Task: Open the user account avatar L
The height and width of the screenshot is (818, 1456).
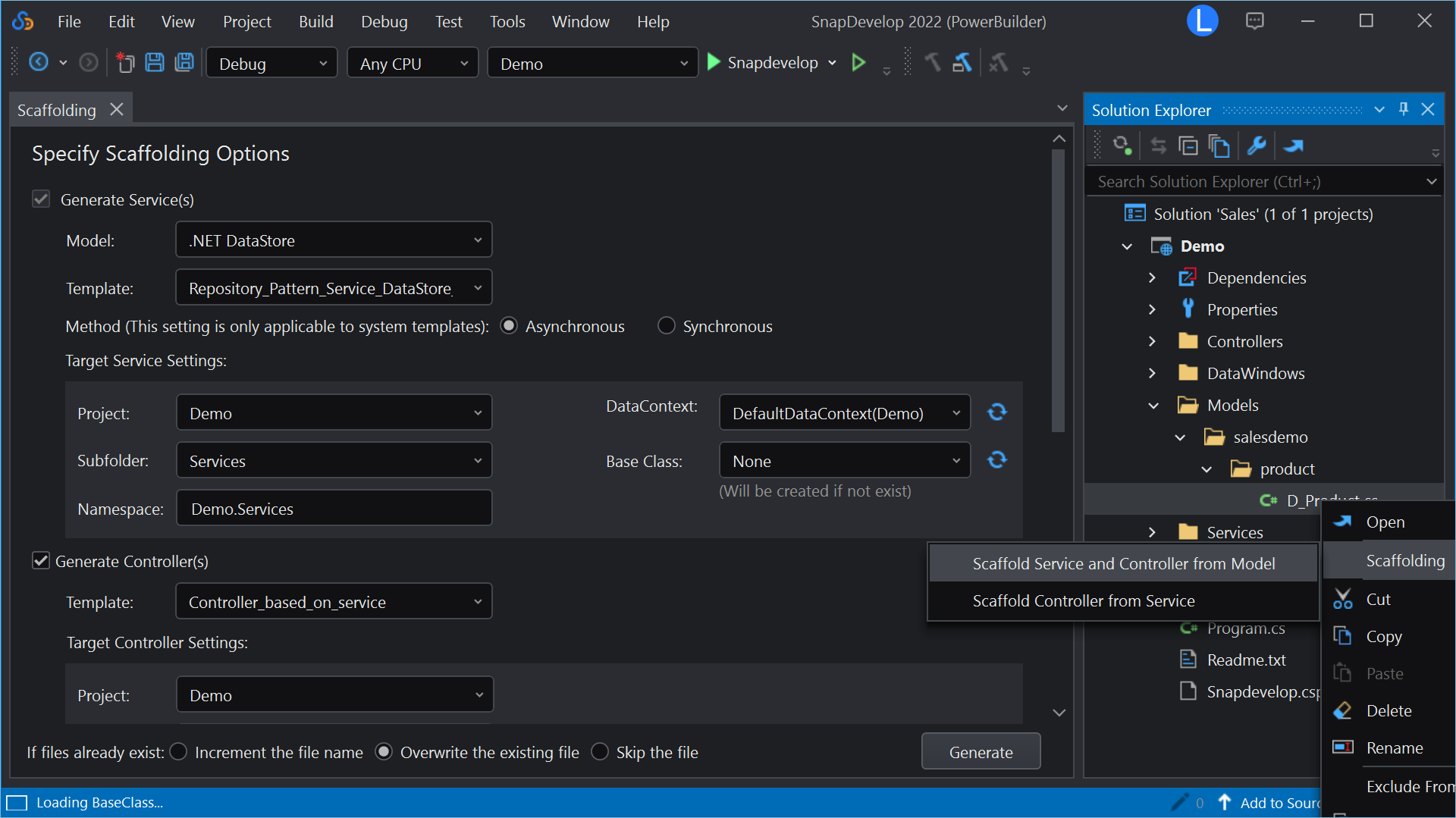Action: click(x=1203, y=20)
